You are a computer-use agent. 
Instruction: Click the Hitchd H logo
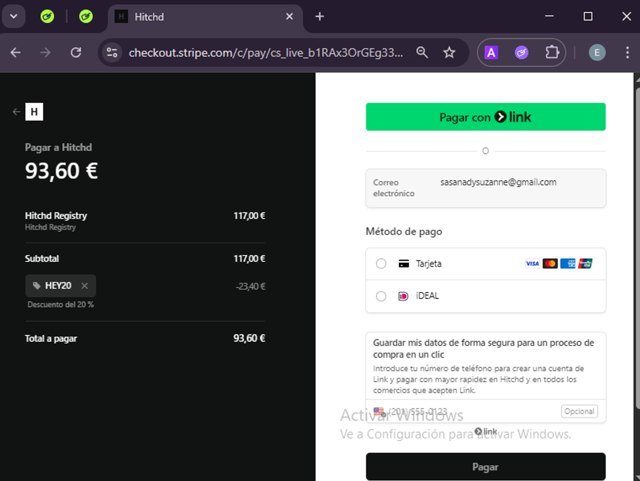click(x=34, y=111)
